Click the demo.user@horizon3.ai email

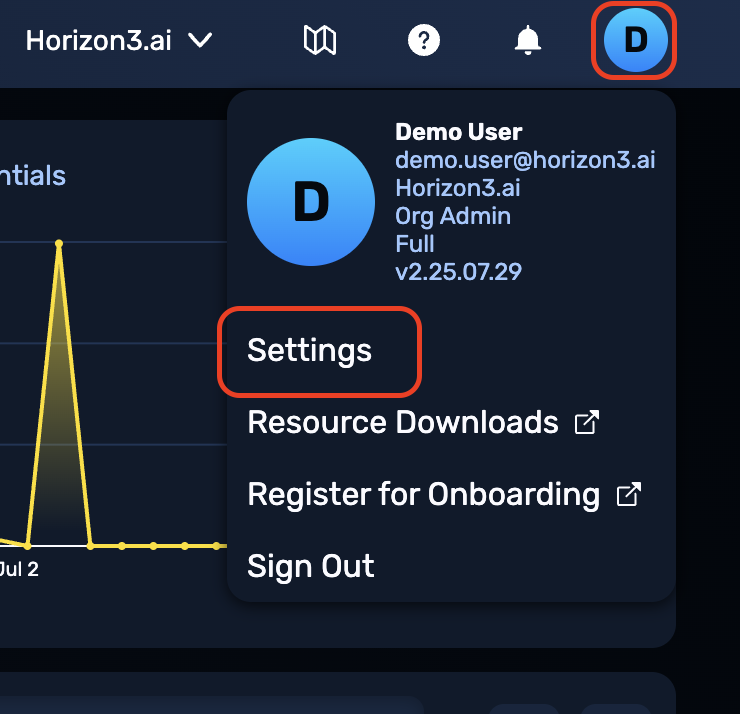[525, 160]
